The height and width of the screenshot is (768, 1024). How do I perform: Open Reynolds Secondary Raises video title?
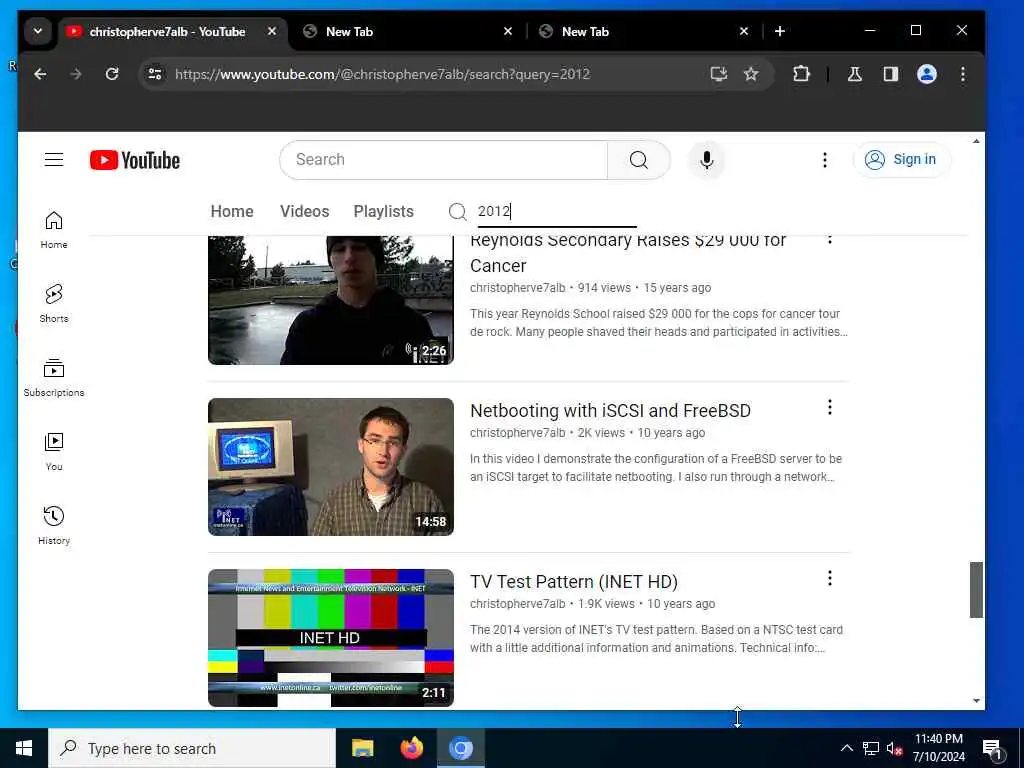(628, 253)
